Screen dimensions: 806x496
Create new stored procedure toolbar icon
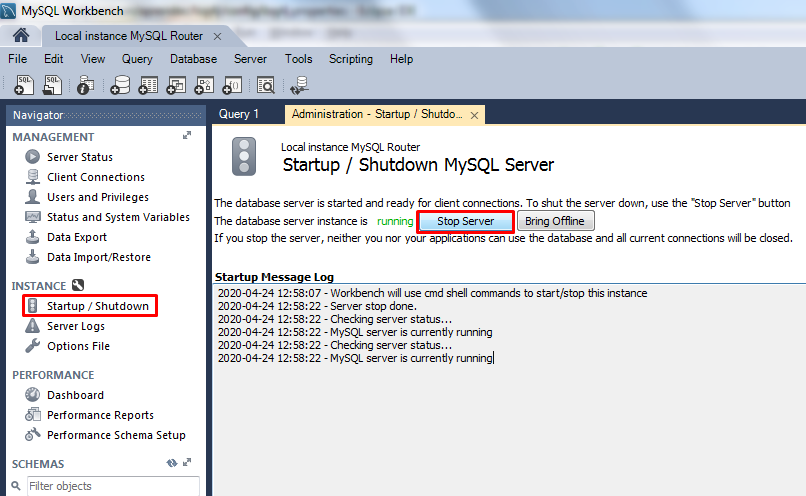204,85
